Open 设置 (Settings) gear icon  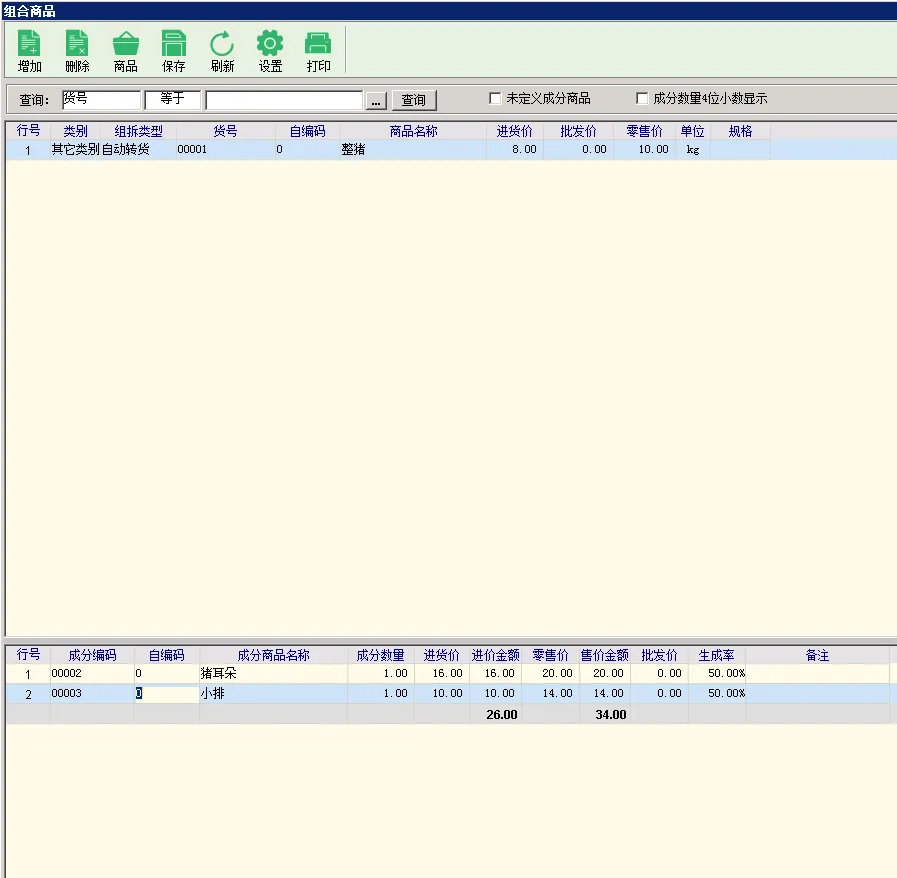[x=270, y=51]
